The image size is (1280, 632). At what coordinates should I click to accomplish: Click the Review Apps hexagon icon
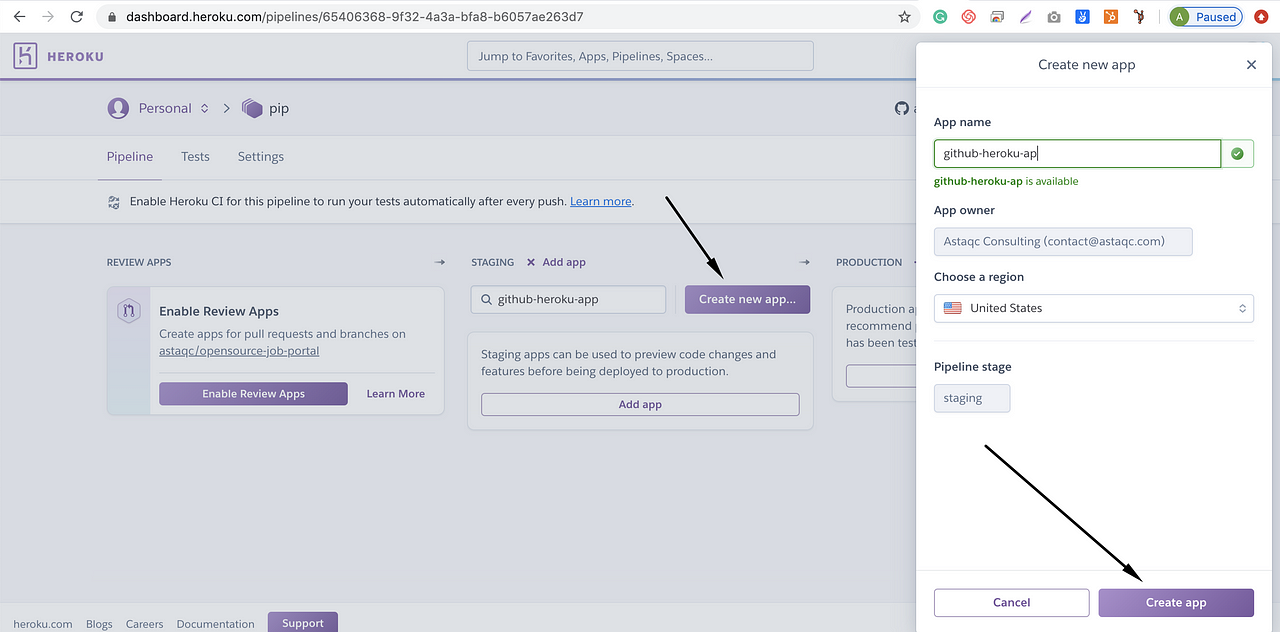point(129,311)
